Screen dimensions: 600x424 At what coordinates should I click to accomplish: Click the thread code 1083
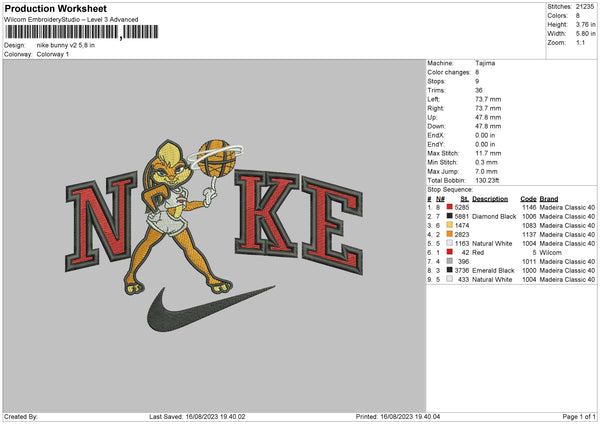(529, 225)
